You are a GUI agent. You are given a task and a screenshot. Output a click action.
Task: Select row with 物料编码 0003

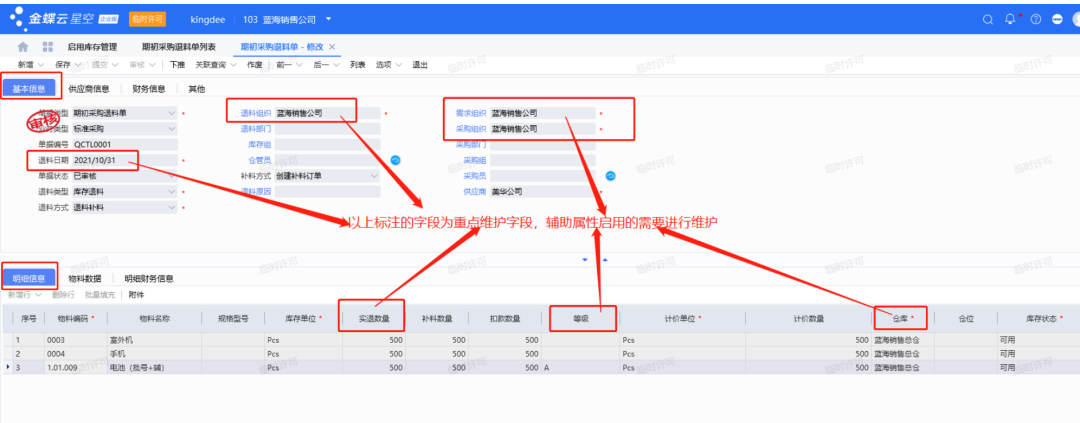coord(540,340)
